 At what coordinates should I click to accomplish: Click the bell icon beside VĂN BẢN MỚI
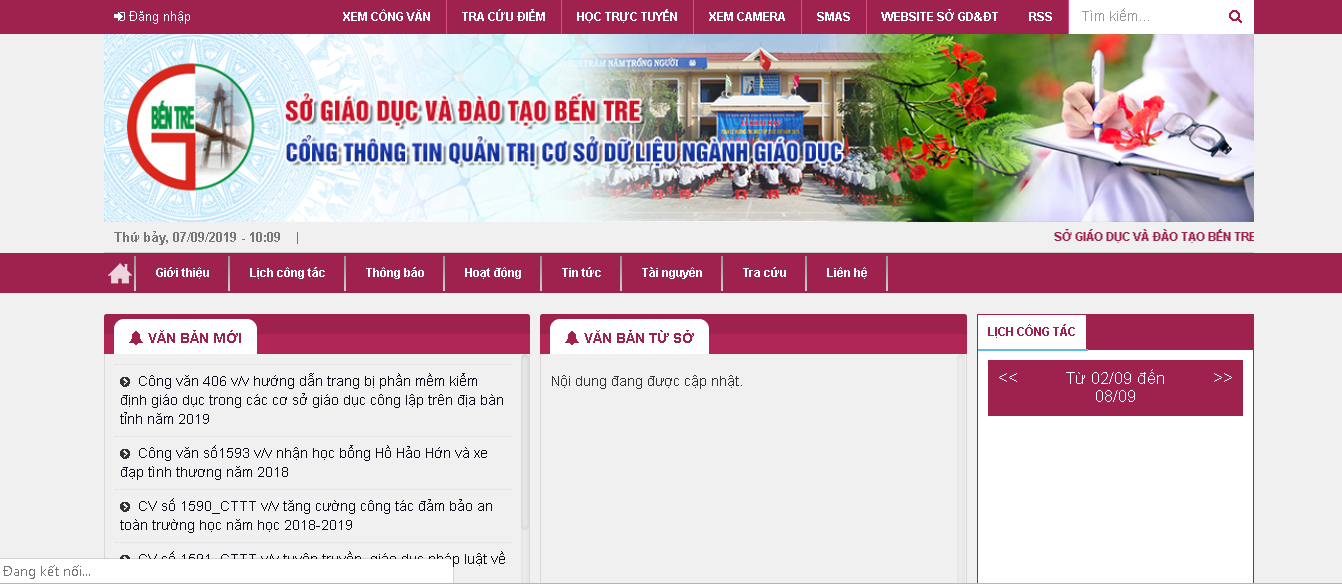click(x=135, y=338)
